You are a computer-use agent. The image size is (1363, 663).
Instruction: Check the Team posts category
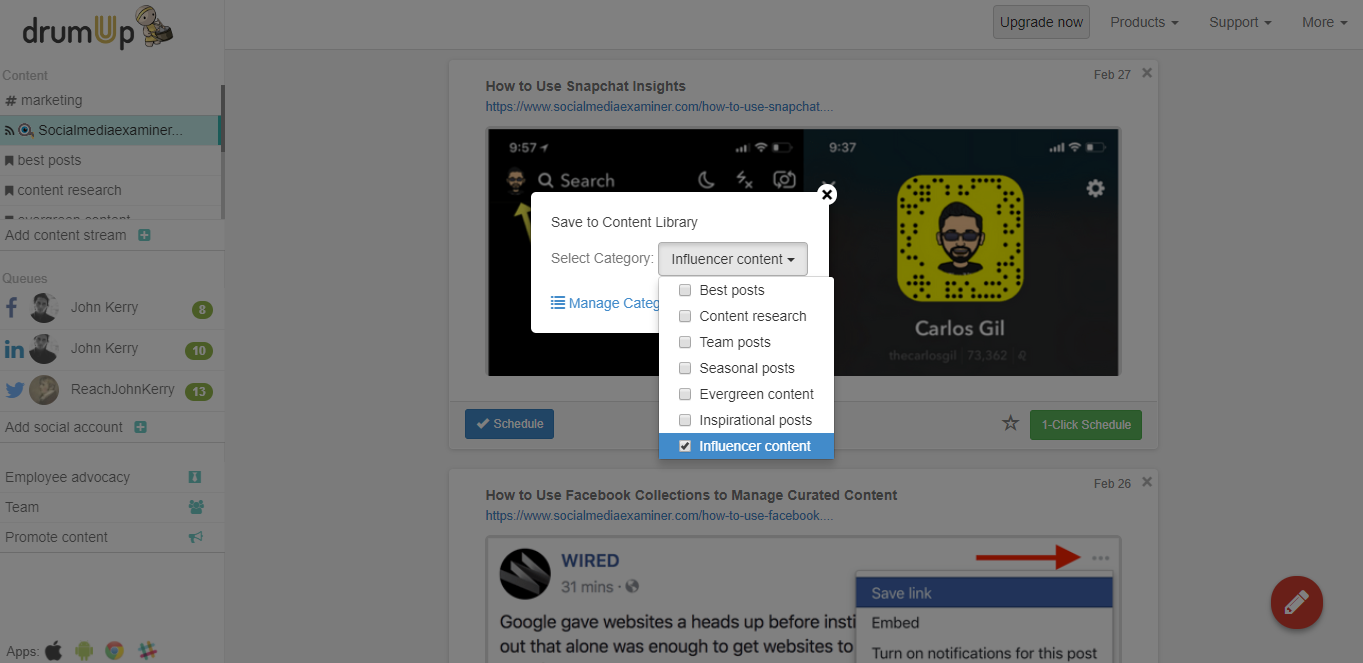[x=685, y=342]
